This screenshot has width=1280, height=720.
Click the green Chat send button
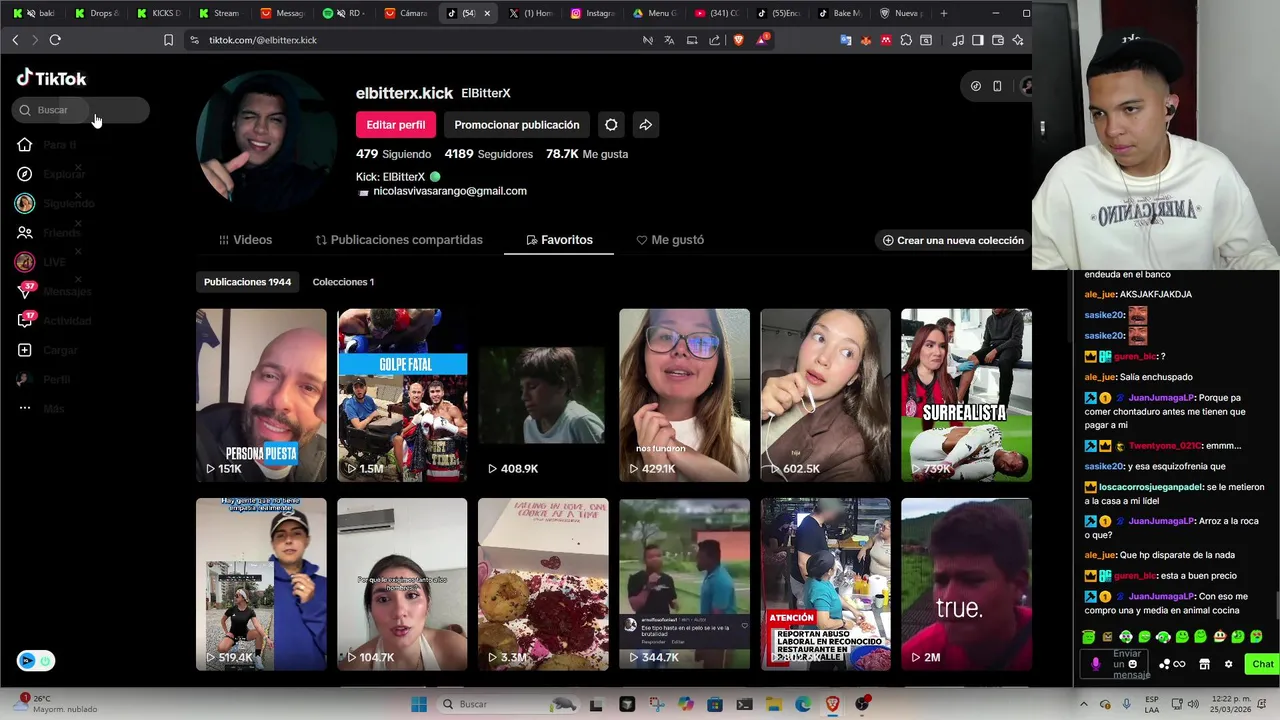point(1262,664)
